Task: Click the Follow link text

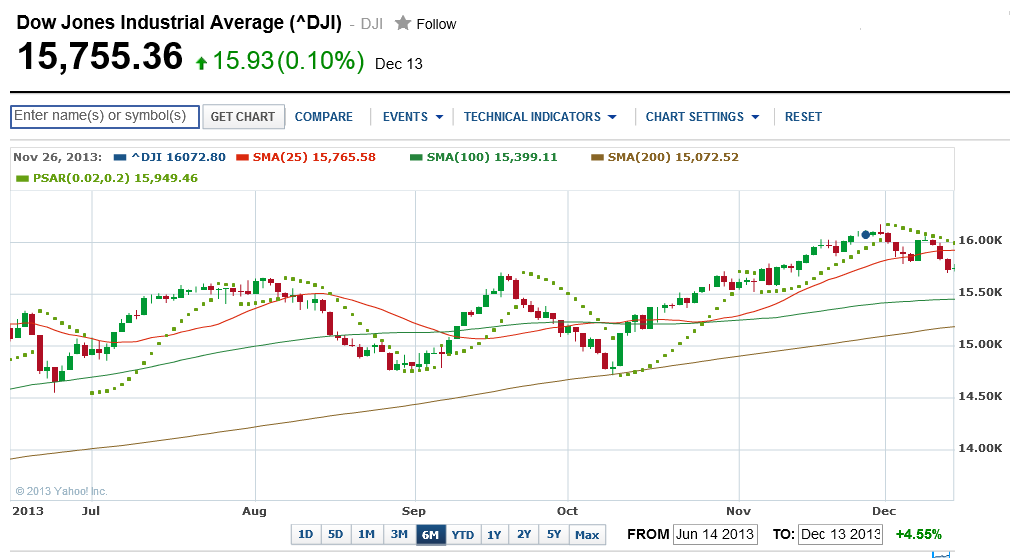Action: (436, 24)
